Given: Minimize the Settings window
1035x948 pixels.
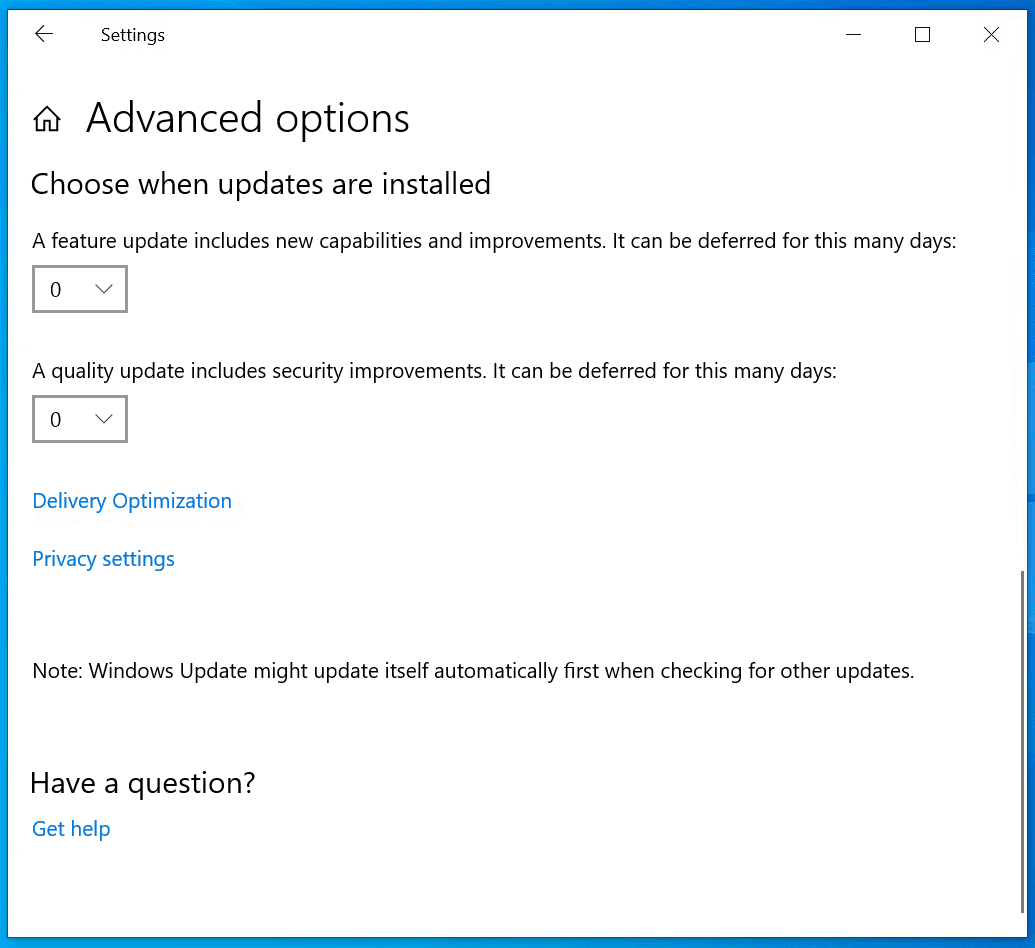Looking at the screenshot, I should pyautogui.click(x=853, y=34).
